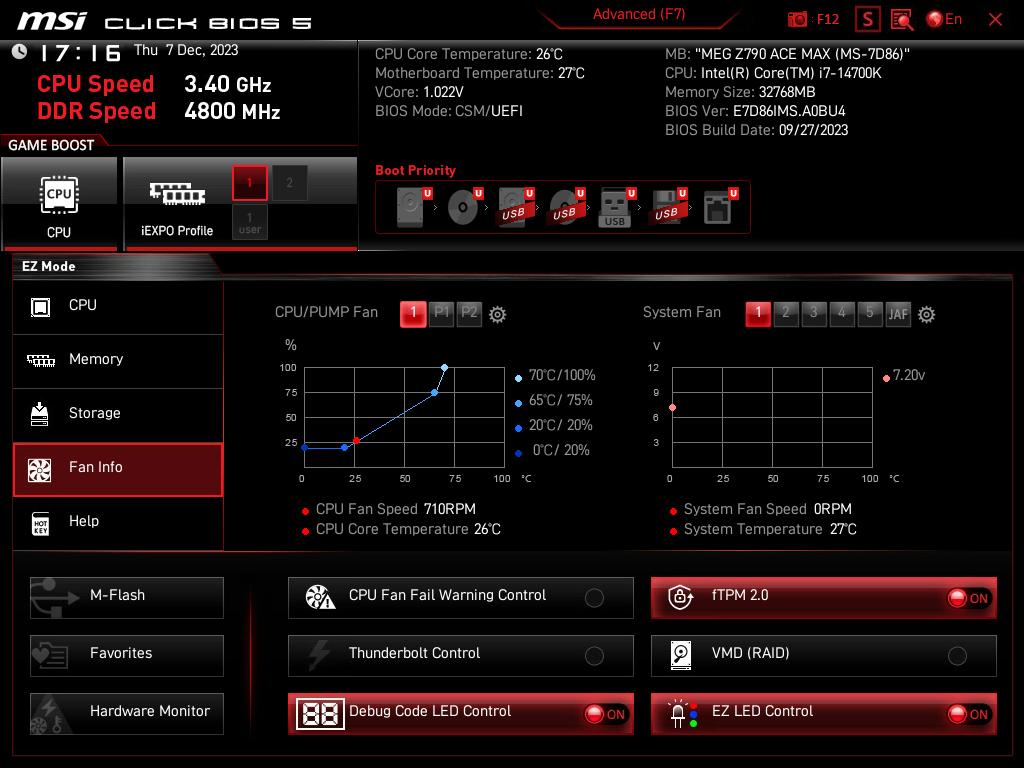Select pump fan P1 button
1024x768 pixels.
point(441,313)
